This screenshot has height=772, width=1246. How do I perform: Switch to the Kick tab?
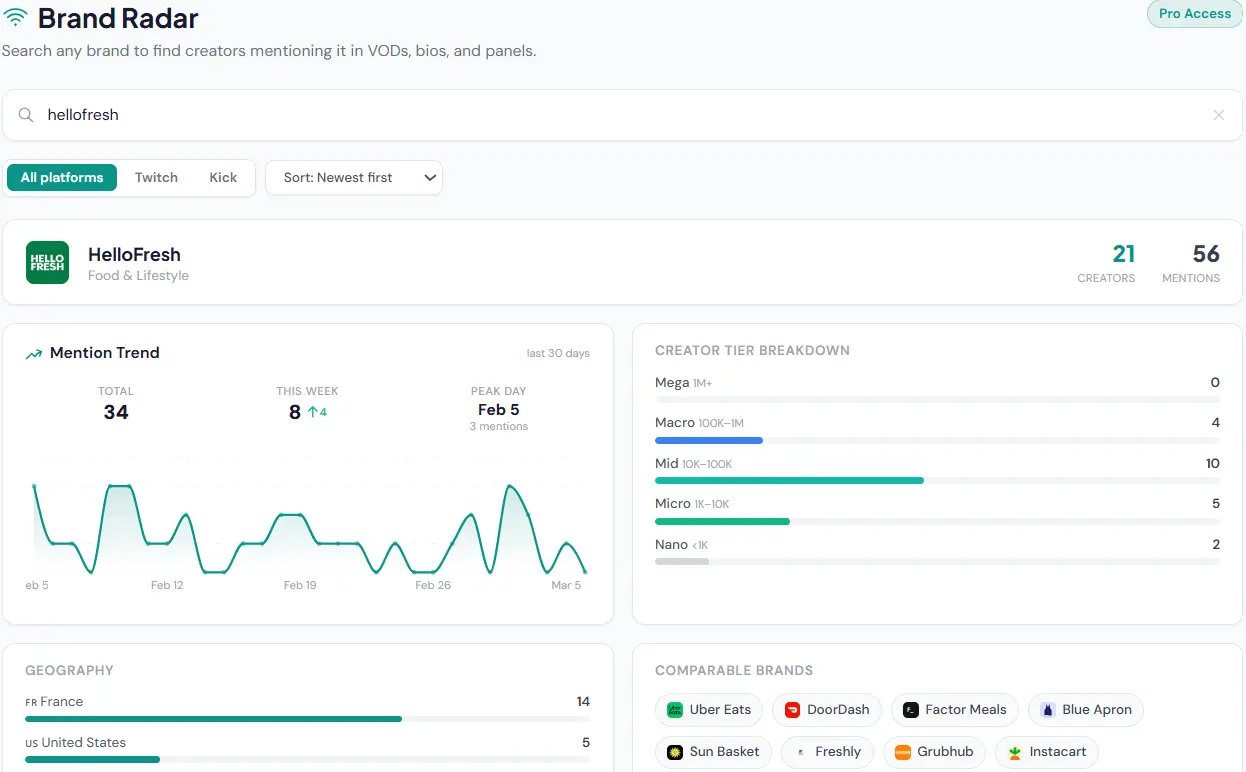(223, 177)
